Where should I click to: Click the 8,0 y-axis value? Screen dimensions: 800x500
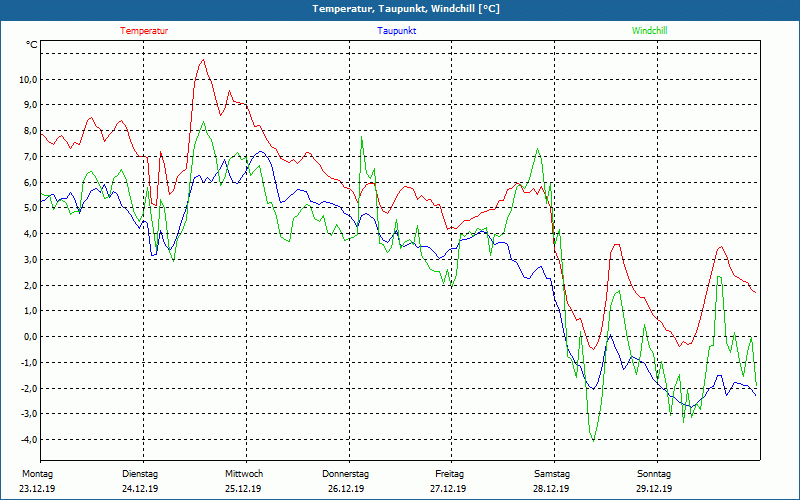pyautogui.click(x=30, y=131)
